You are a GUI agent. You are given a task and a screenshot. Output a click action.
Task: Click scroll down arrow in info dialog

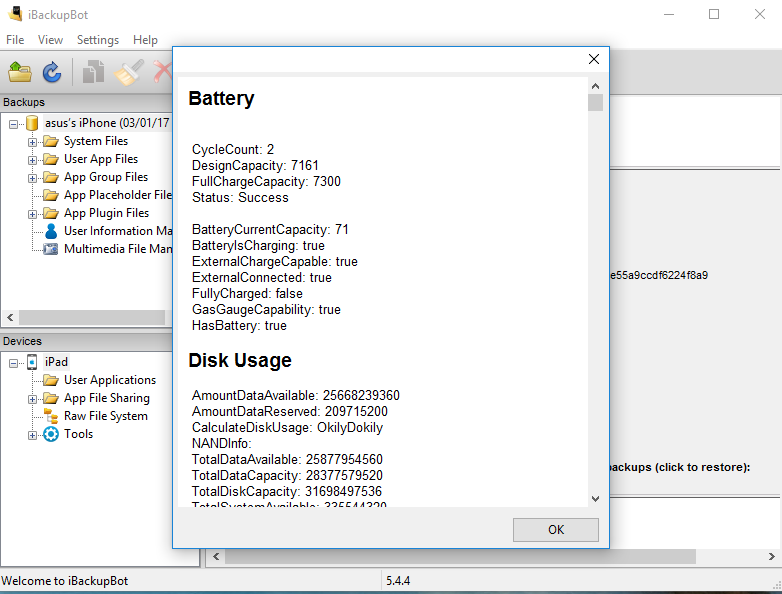pyautogui.click(x=595, y=499)
